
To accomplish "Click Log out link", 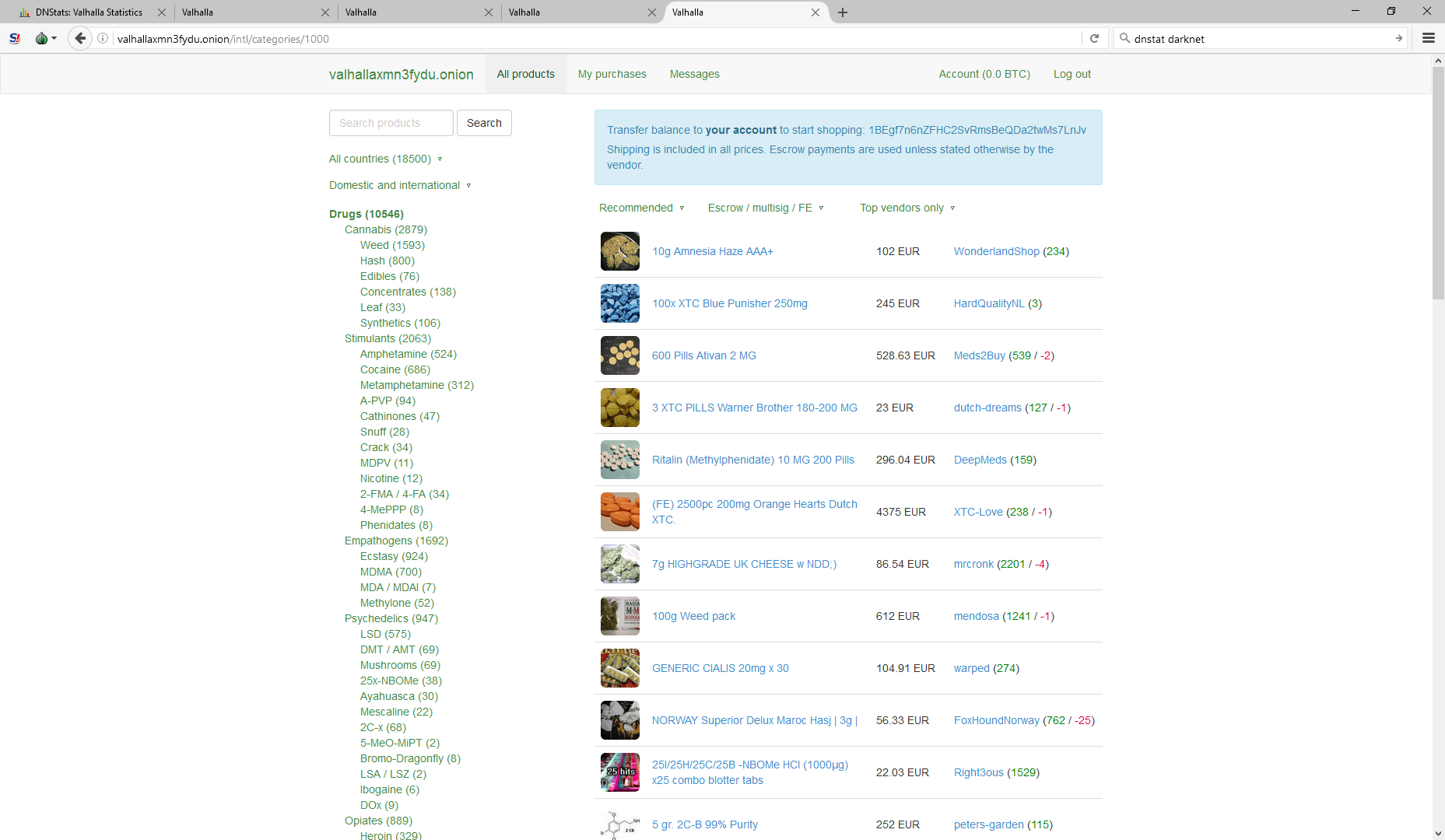I will 1072,74.
